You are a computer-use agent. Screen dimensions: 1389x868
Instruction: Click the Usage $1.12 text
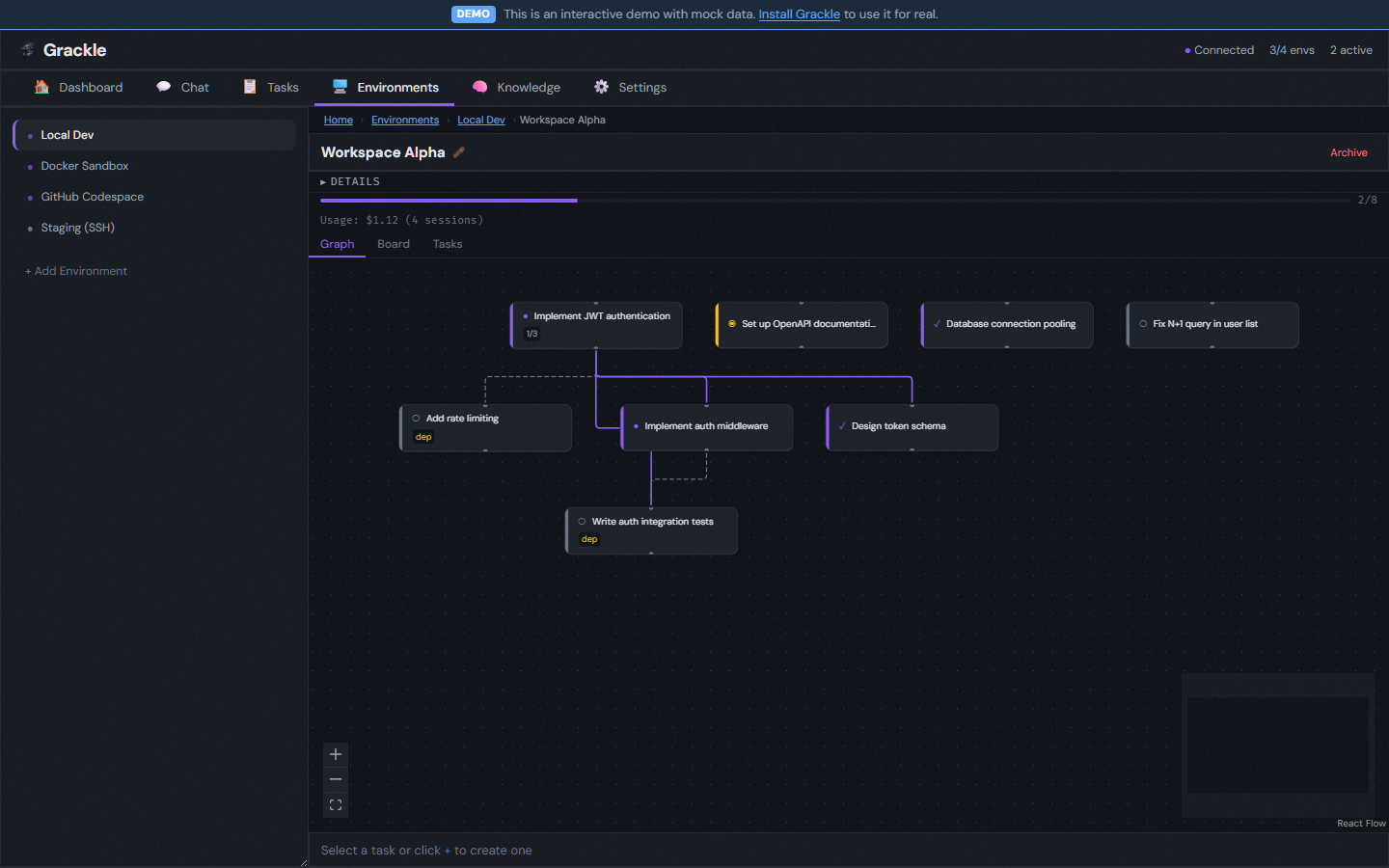click(402, 220)
